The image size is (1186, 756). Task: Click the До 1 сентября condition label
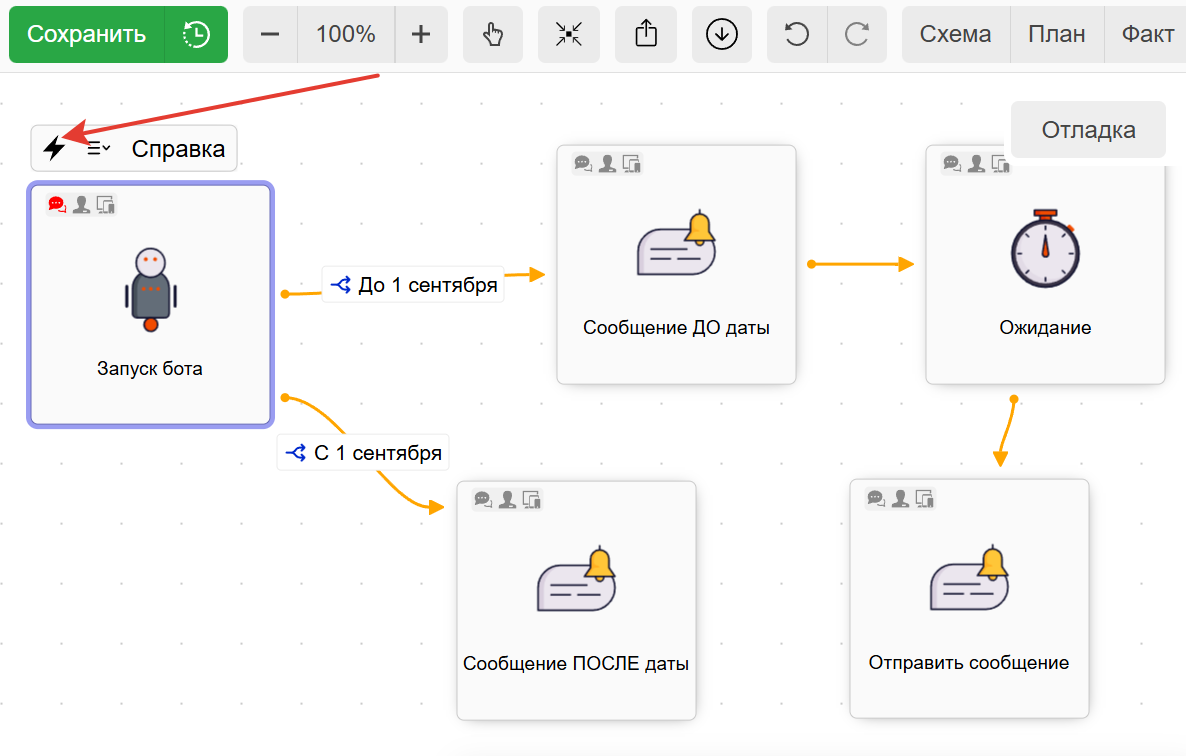click(x=414, y=285)
